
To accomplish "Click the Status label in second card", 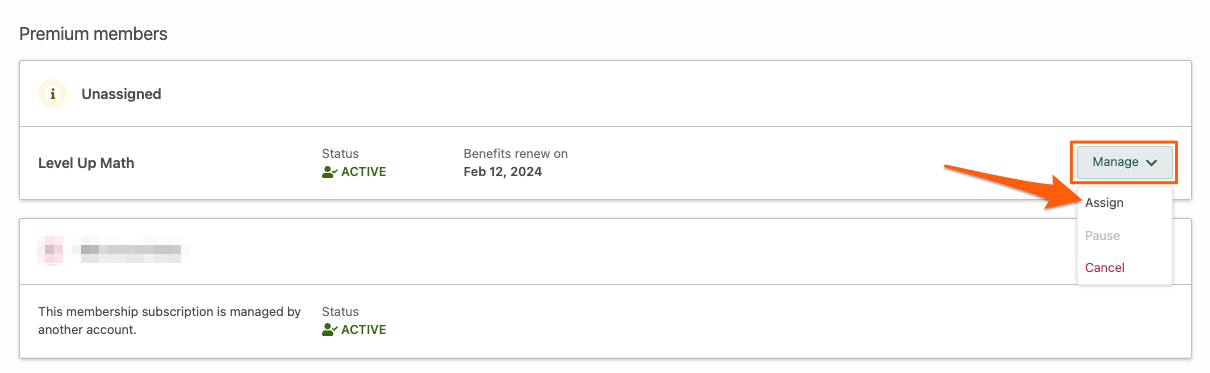I will [340, 312].
